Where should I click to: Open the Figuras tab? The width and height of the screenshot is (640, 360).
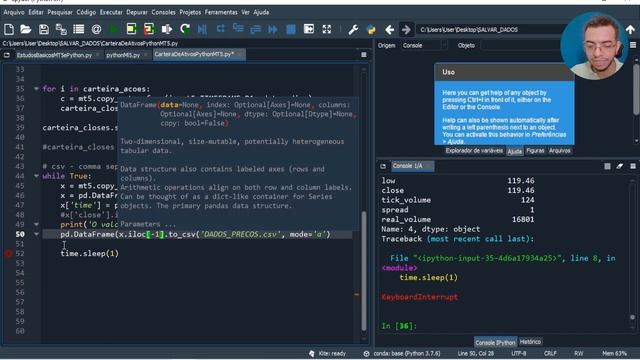click(535, 151)
